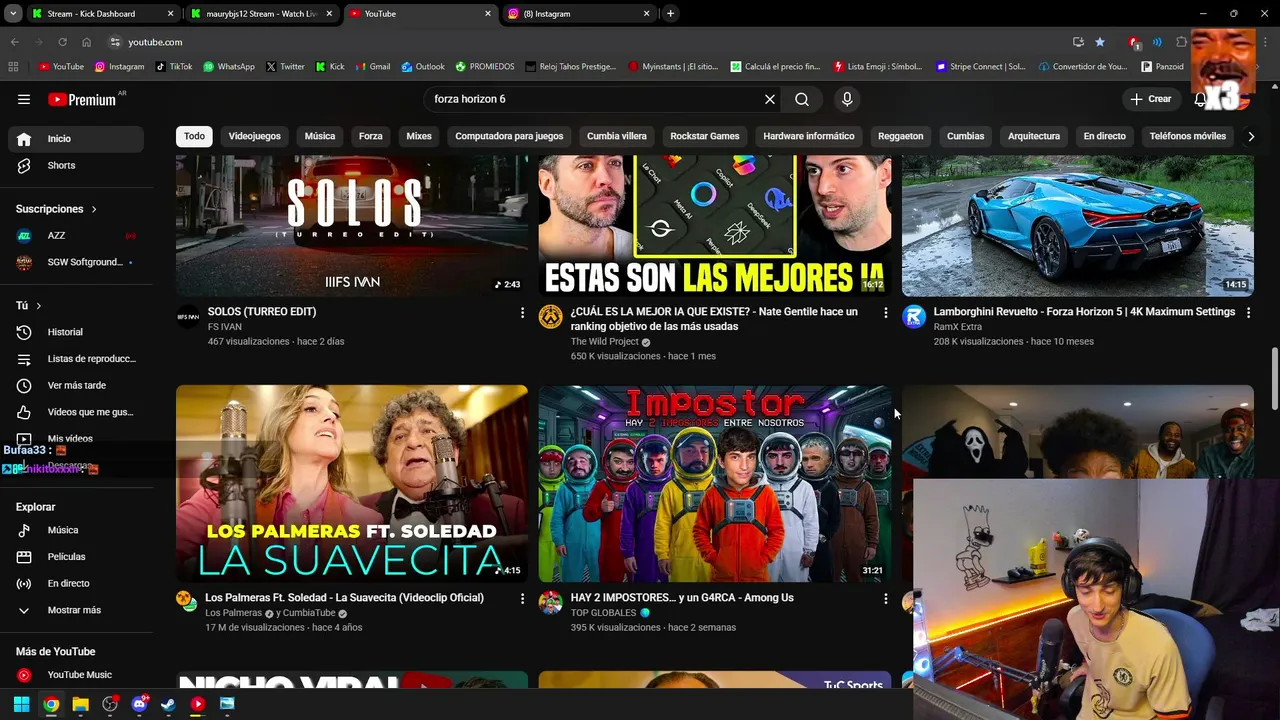
Task: Click the magnifier search button
Action: click(802, 99)
